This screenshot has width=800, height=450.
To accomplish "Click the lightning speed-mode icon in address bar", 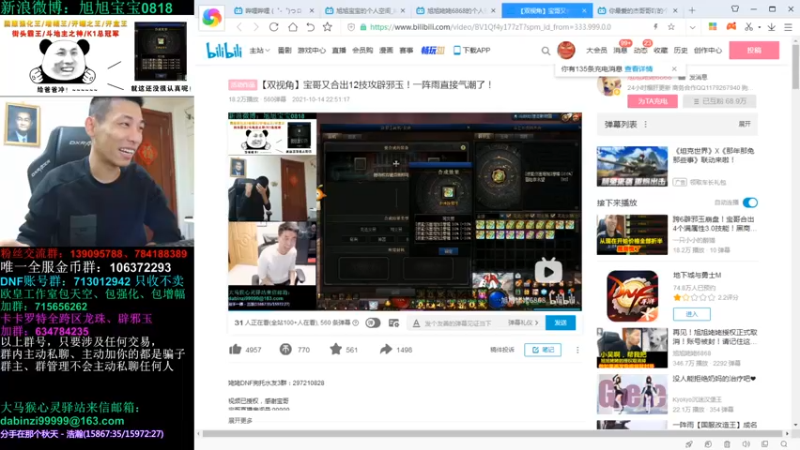I will point(656,27).
